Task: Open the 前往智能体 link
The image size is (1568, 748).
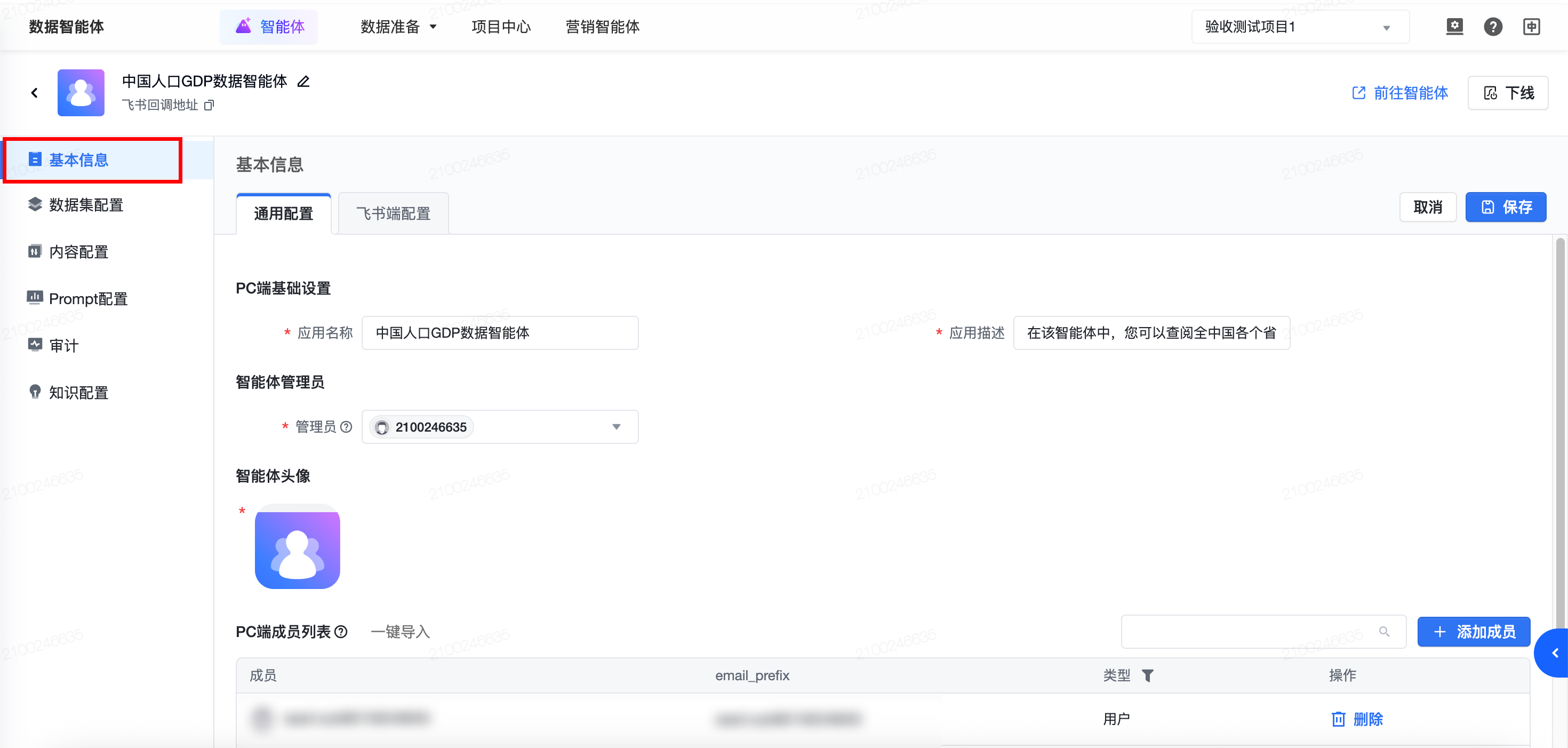Action: click(x=1399, y=93)
